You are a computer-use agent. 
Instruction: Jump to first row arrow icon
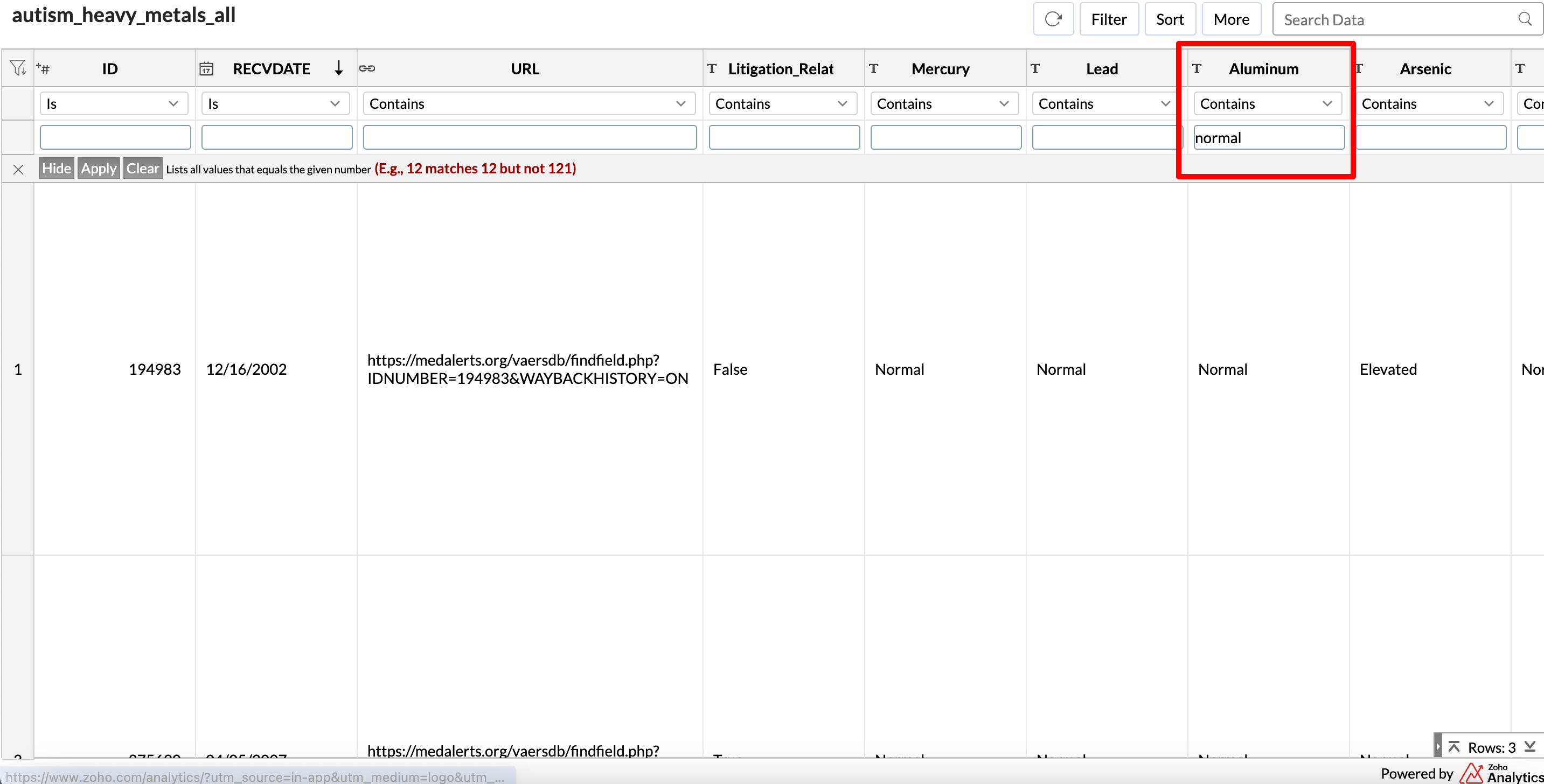pos(1453,746)
